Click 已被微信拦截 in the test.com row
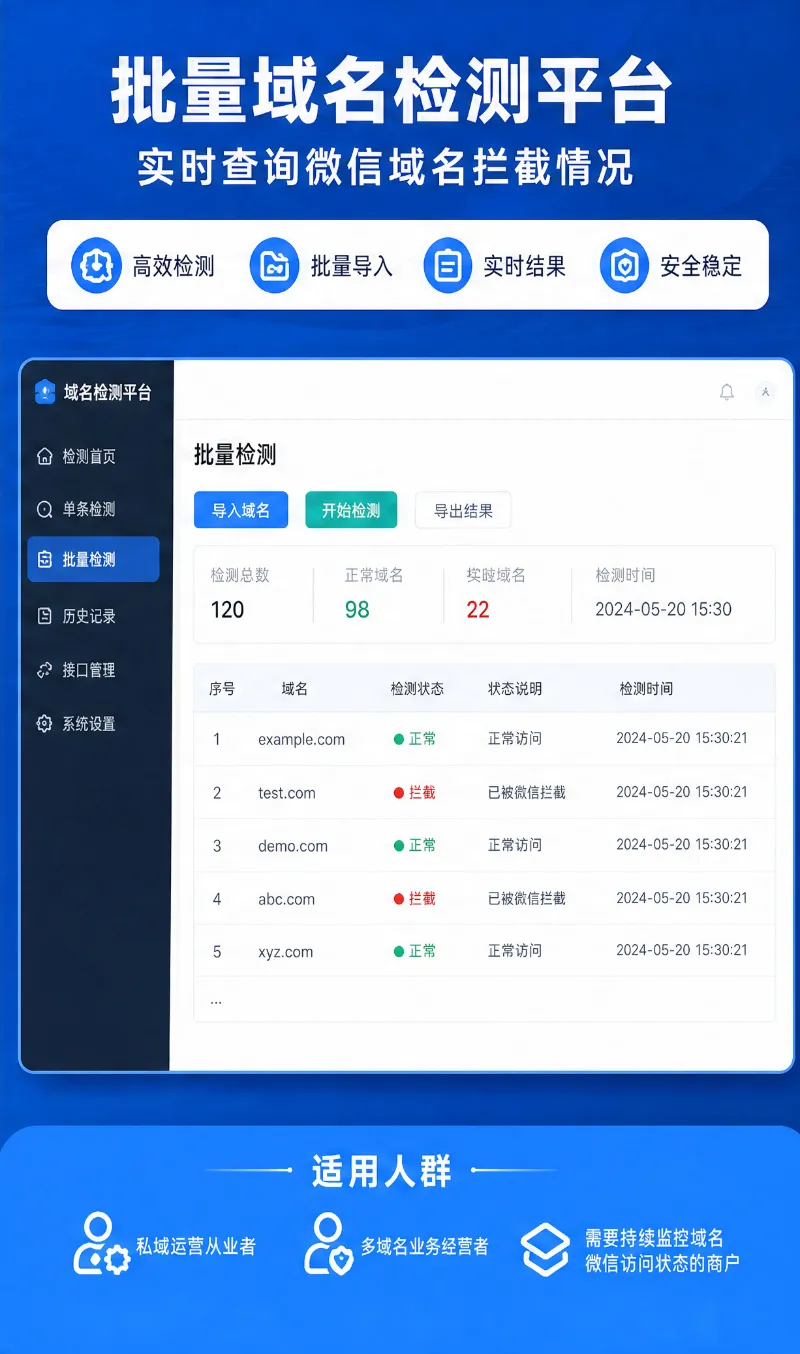This screenshot has width=800, height=1354. click(527, 792)
